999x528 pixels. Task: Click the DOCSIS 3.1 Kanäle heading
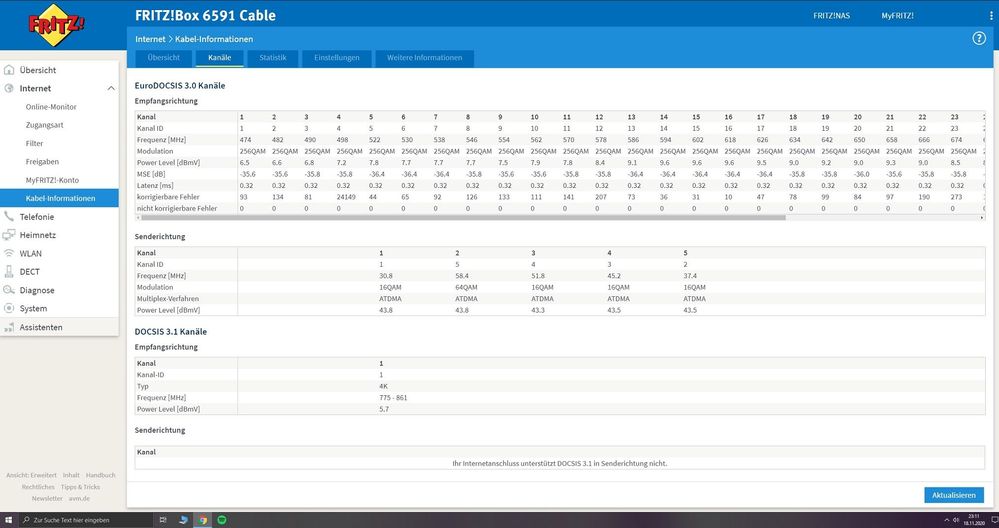click(171, 332)
